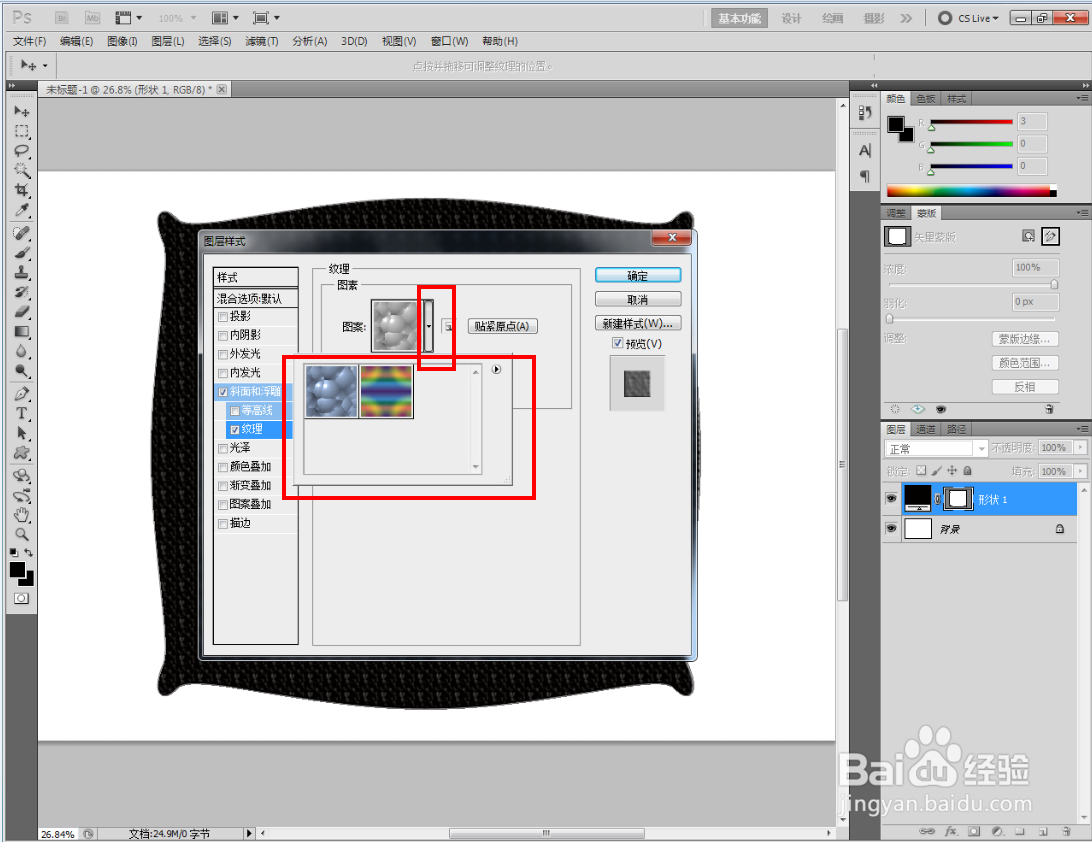The height and width of the screenshot is (842, 1092).
Task: Toggle Quick Mask mode icon
Action: 22,598
